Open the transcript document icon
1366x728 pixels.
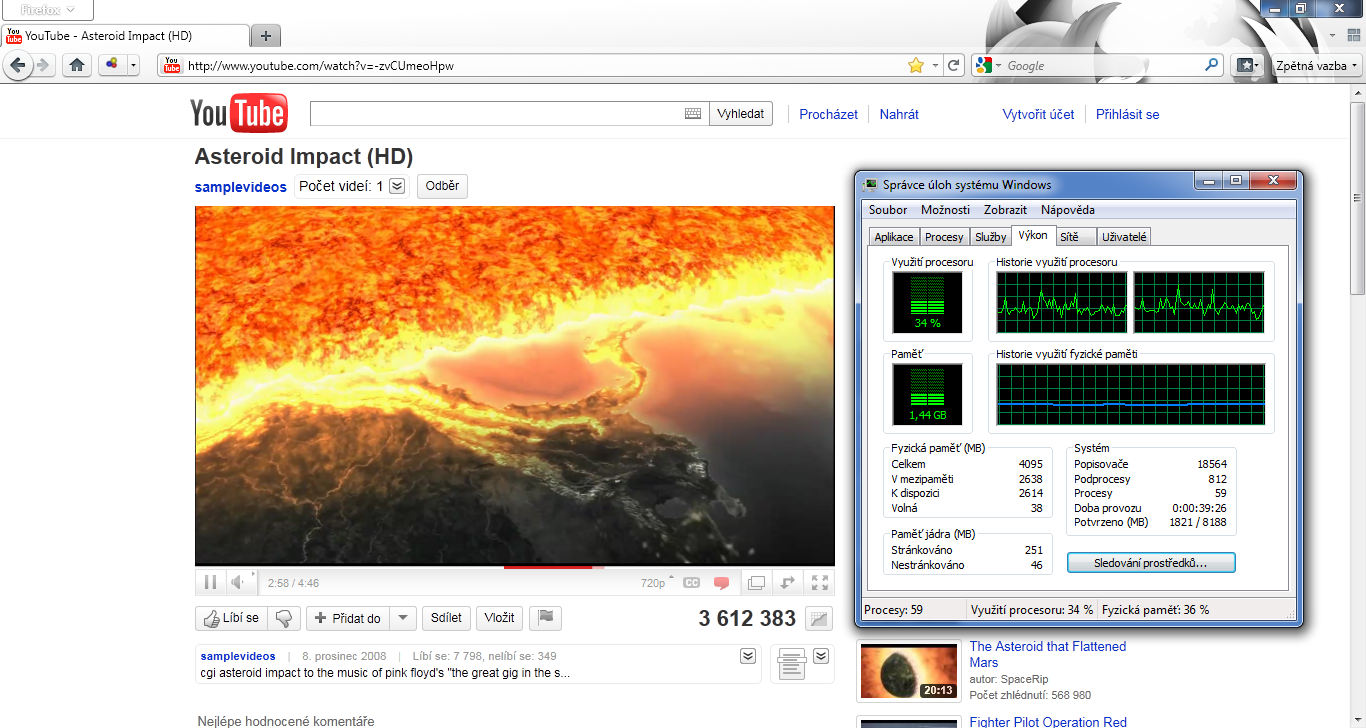[x=790, y=664]
